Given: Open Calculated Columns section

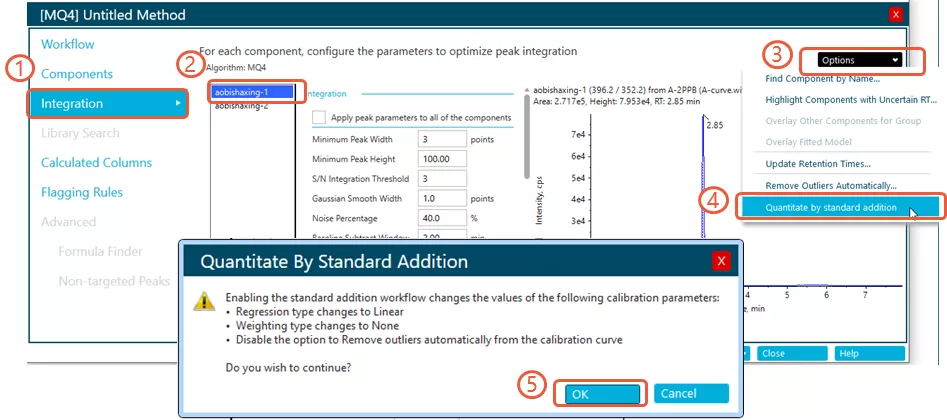Looking at the screenshot, I should click(x=96, y=162).
